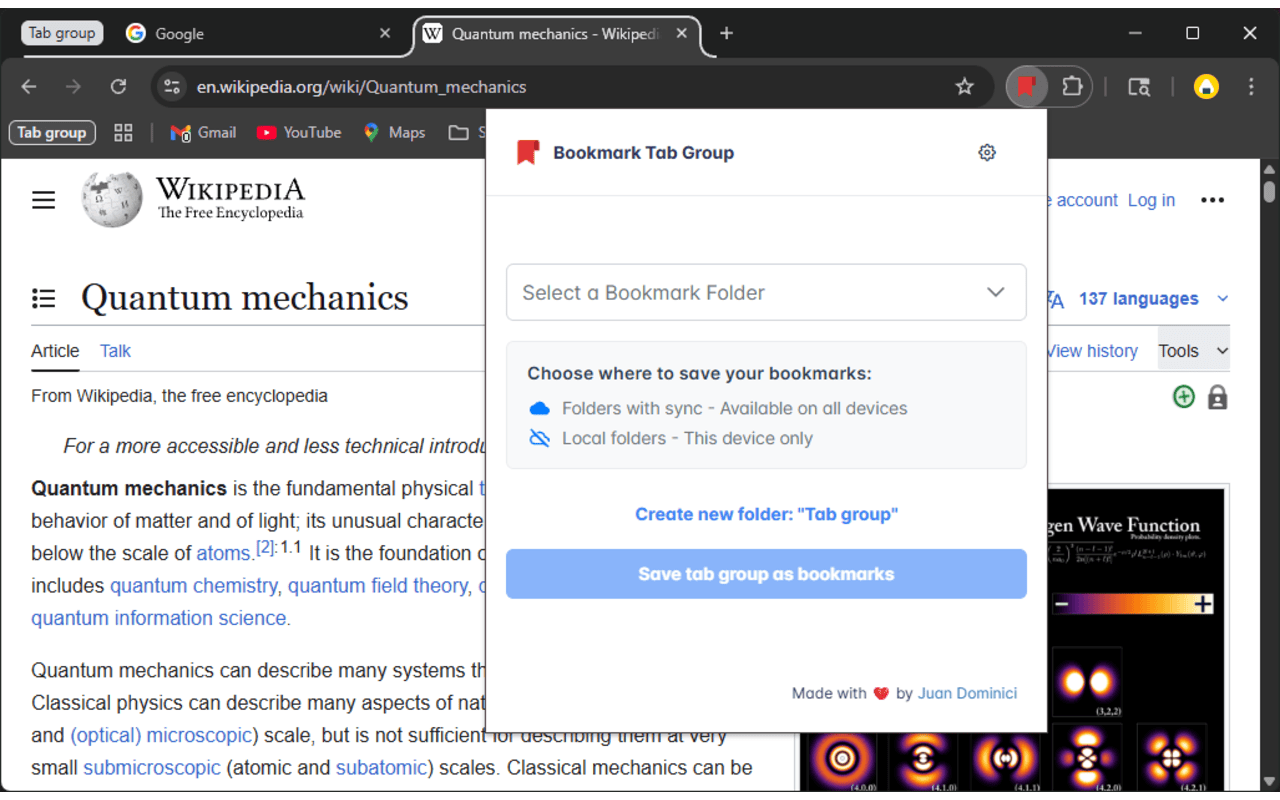Image resolution: width=1280 pixels, height=800 pixels.
Task: Click 'Create new folder: Tab group' link
Action: 766,513
